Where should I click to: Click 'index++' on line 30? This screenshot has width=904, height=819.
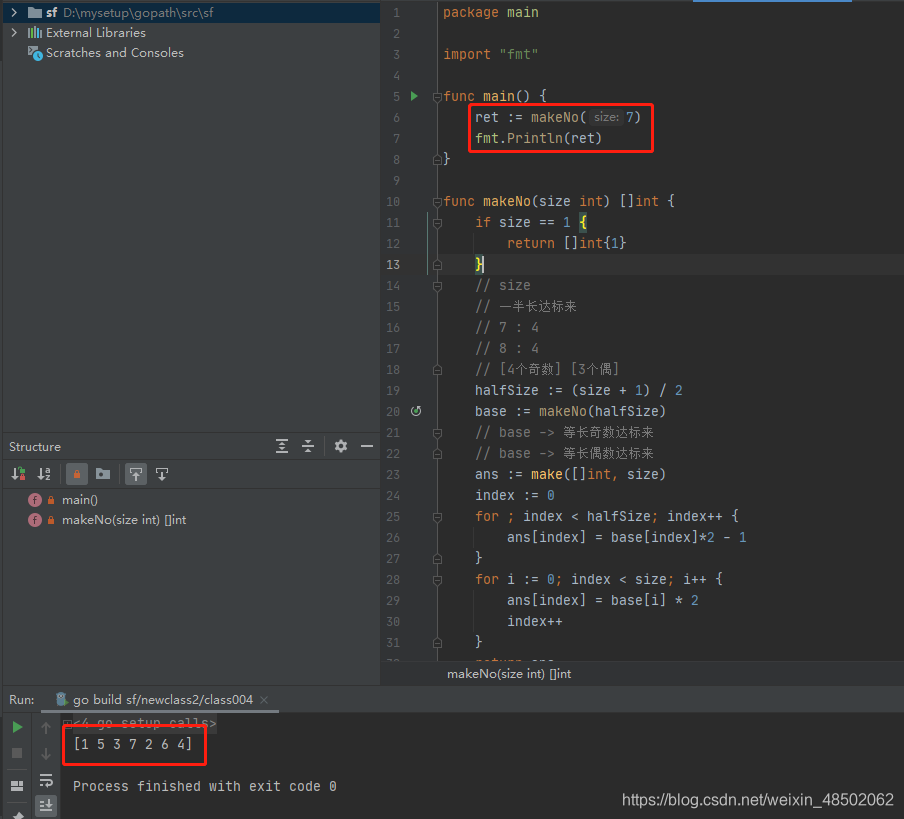coord(534,621)
